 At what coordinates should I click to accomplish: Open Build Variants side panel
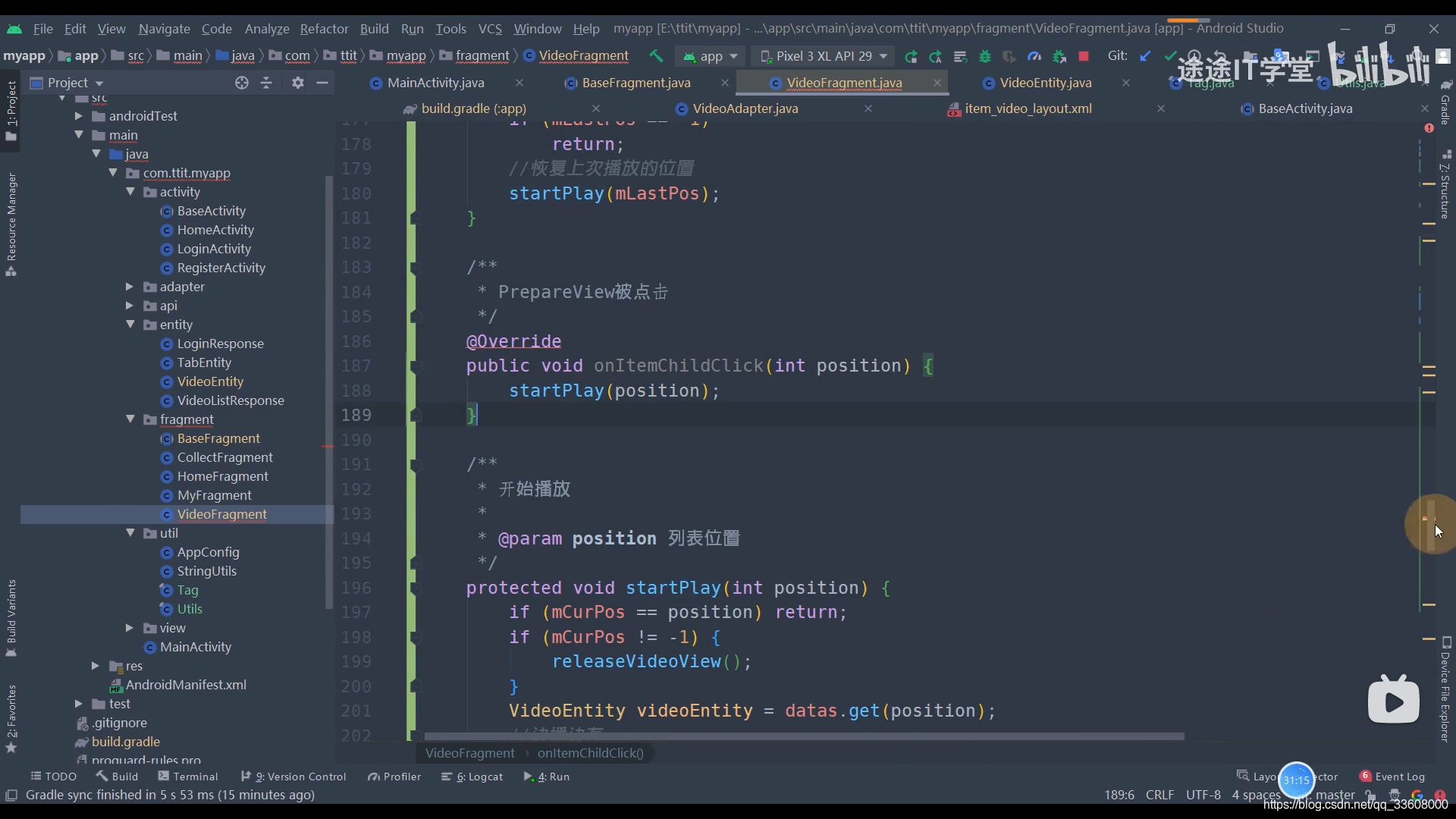[11, 618]
